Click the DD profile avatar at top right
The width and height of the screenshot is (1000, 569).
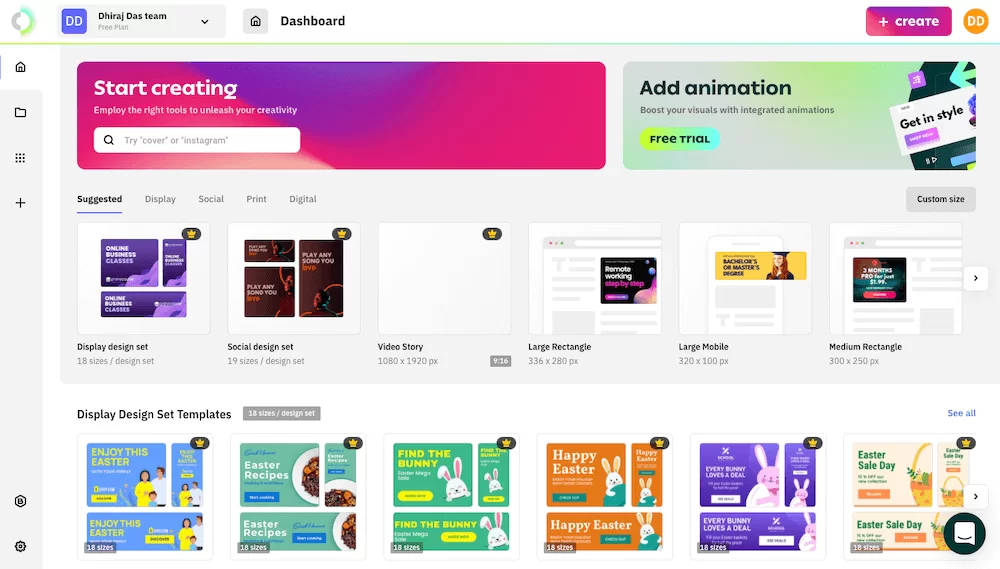pos(975,21)
